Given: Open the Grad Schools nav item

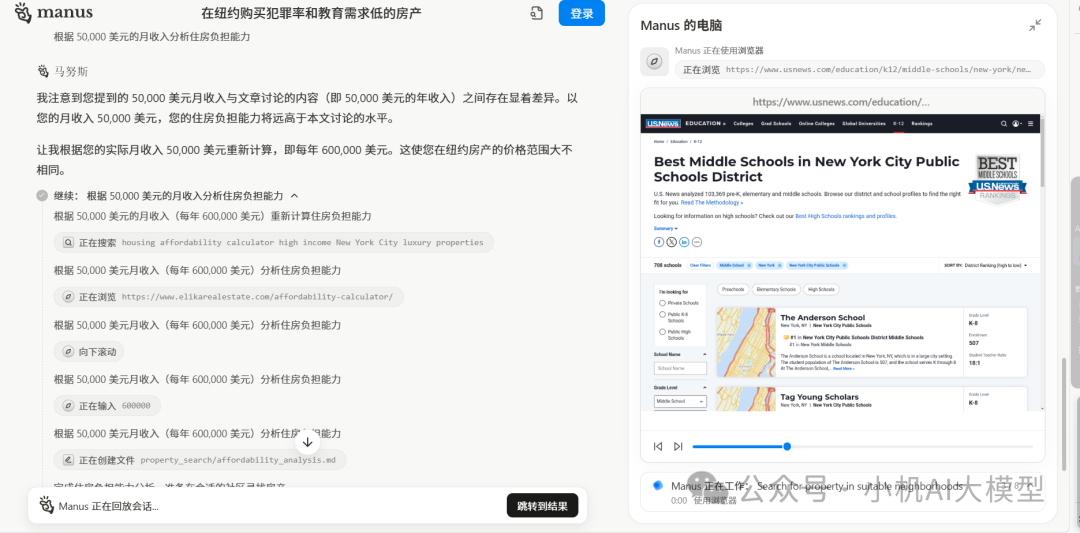Looking at the screenshot, I should click(x=775, y=124).
